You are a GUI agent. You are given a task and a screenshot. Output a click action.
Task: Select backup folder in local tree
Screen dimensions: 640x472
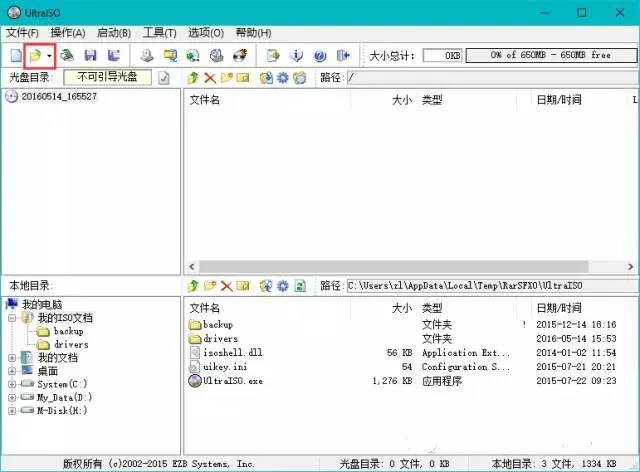pyautogui.click(x=69, y=331)
